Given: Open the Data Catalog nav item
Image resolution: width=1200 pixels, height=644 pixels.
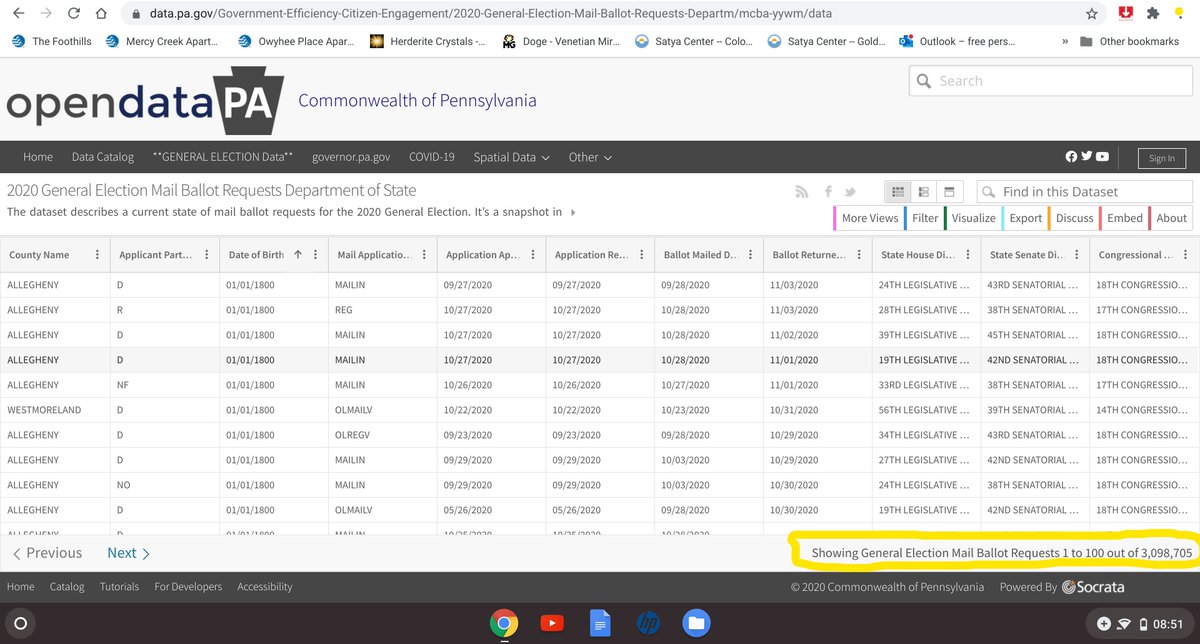Looking at the screenshot, I should point(102,157).
